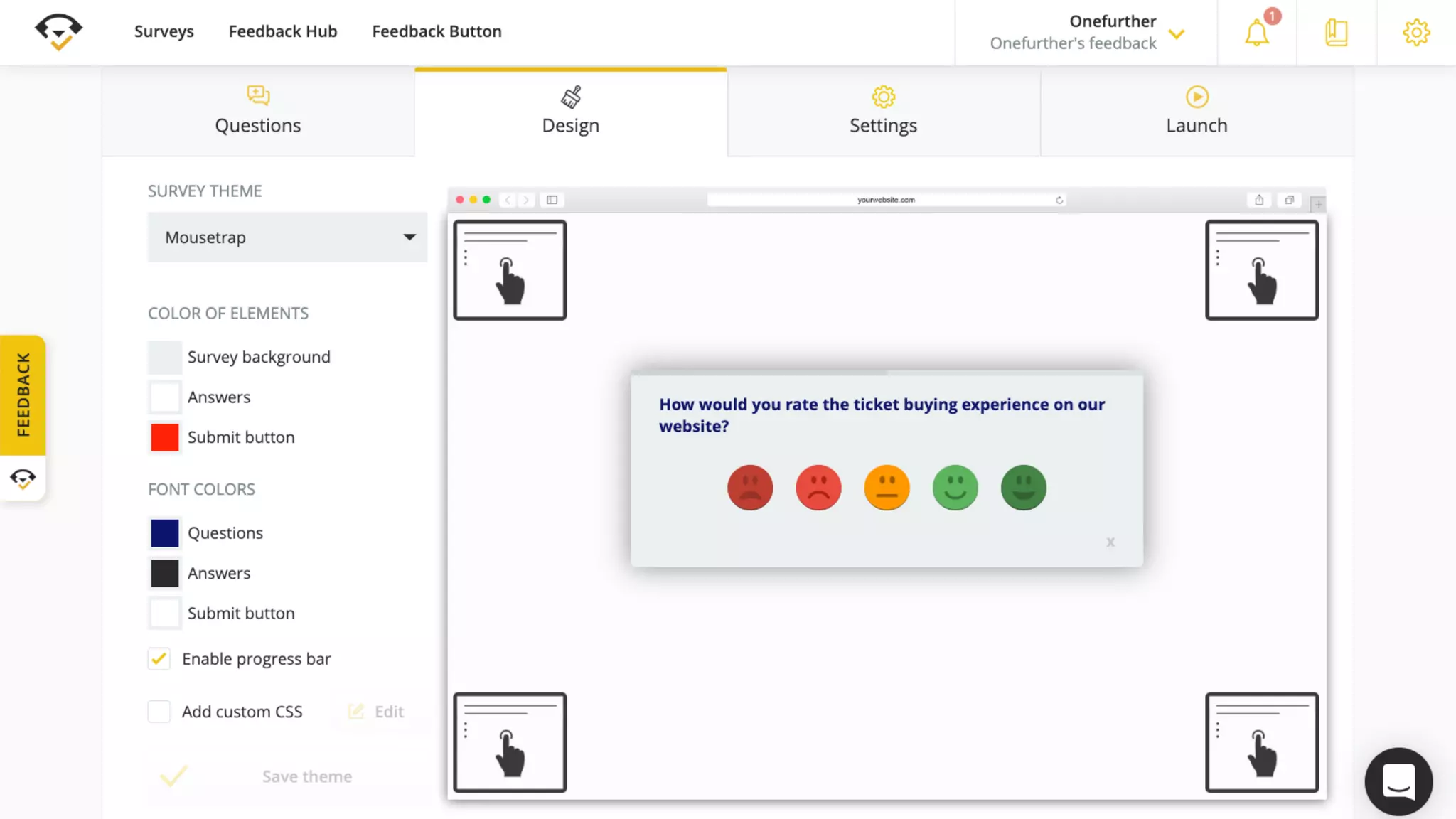Click the dark green happiest smiley

(1023, 488)
